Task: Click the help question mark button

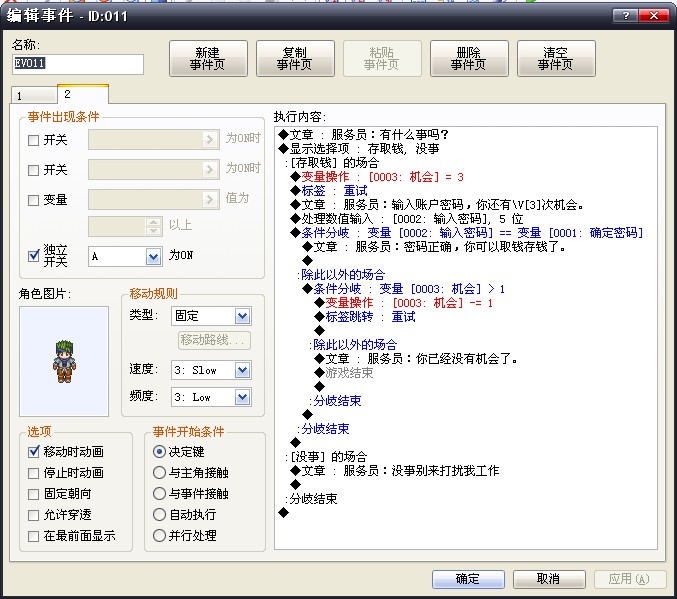Action: [x=625, y=16]
